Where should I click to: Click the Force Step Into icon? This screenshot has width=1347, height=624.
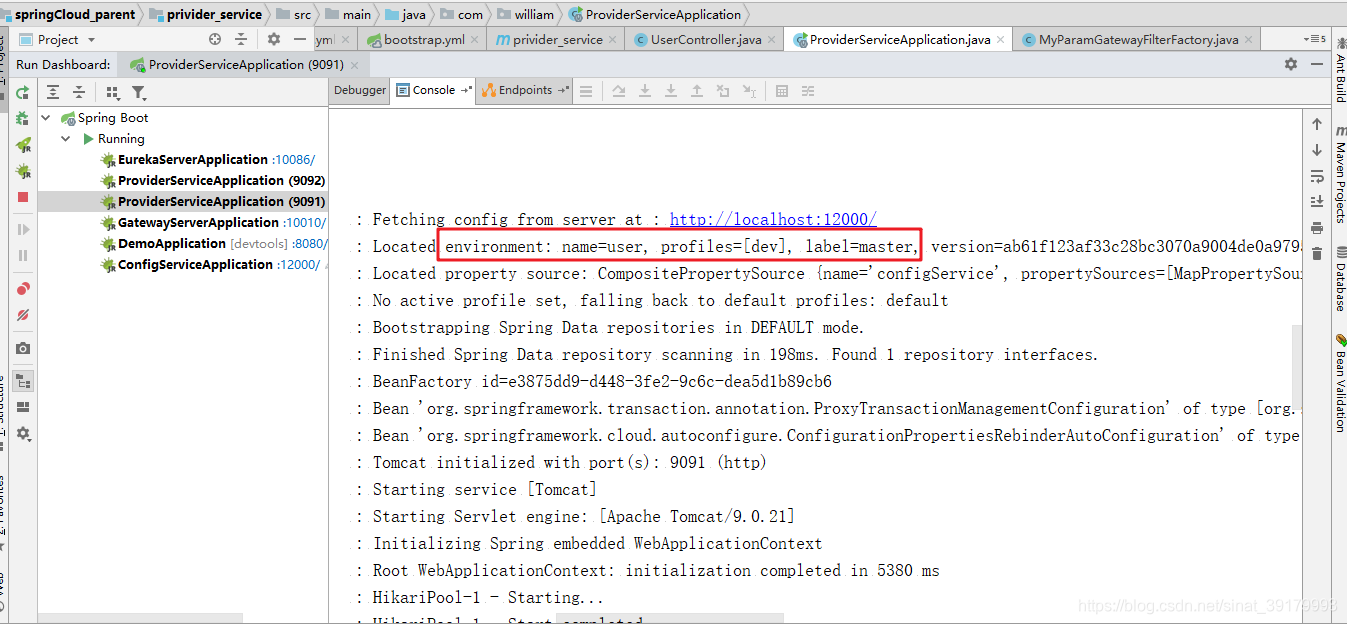pos(671,91)
